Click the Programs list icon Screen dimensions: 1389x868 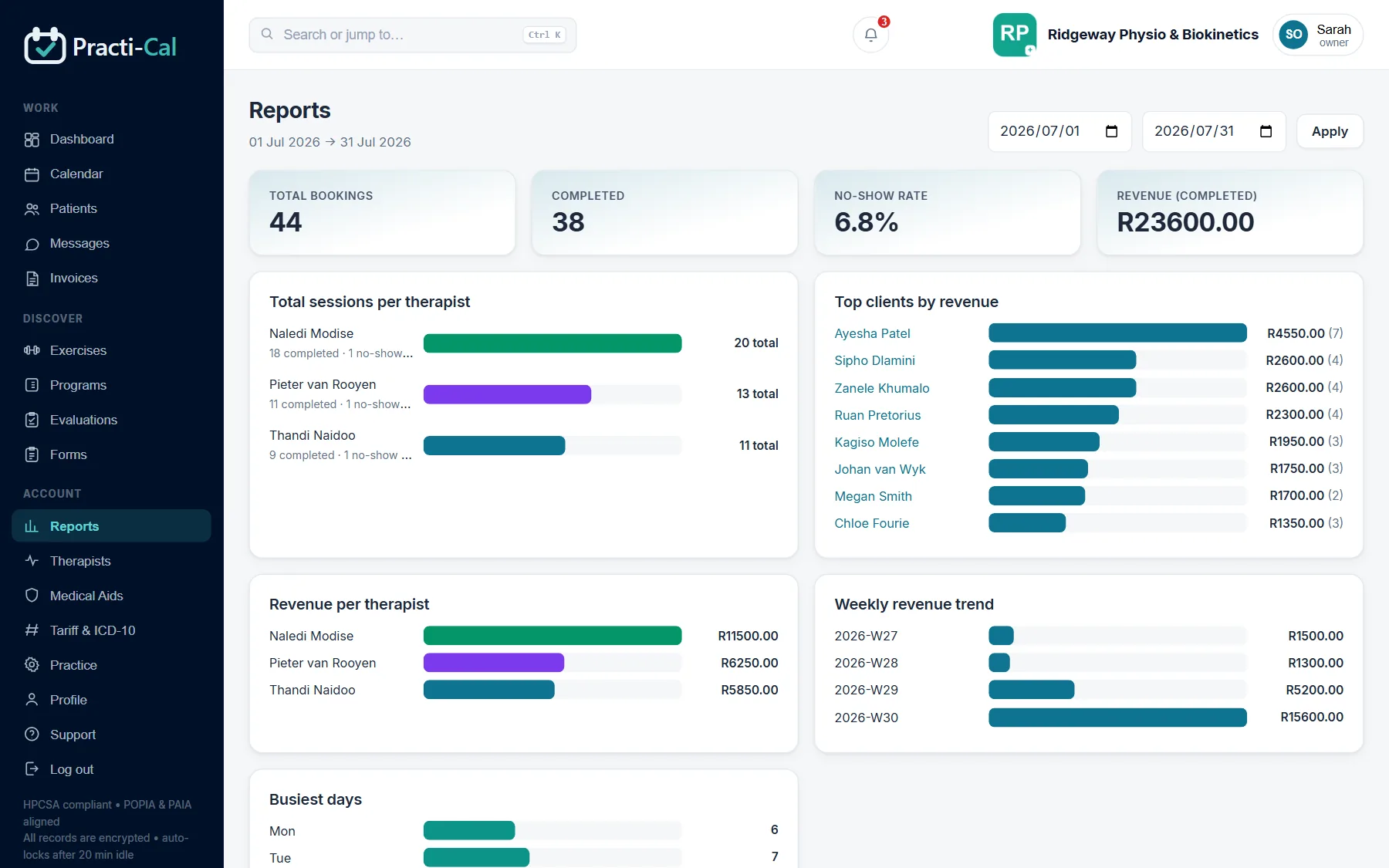coord(32,385)
